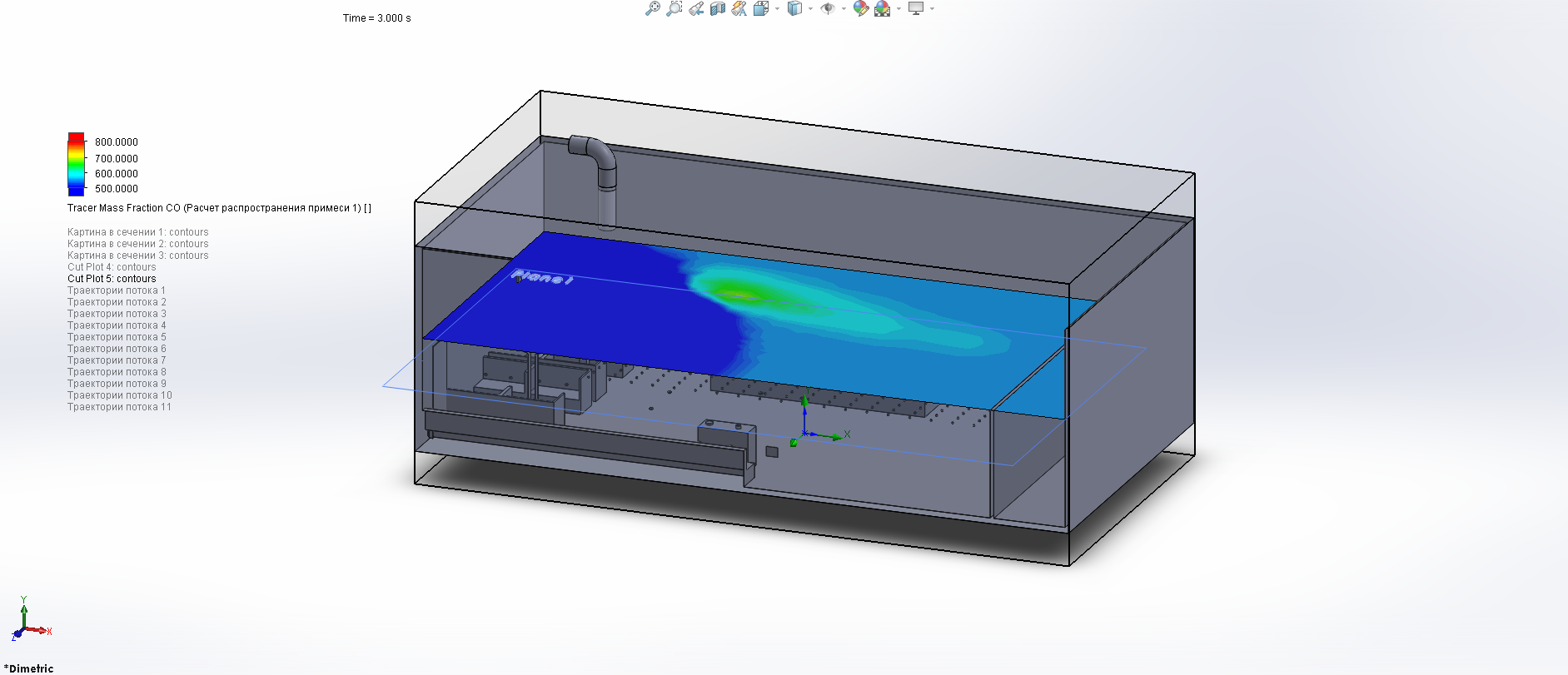This screenshot has width=1568, height=675.
Task: Select 'Cut Plot 4: contours' entry
Action: (x=112, y=267)
